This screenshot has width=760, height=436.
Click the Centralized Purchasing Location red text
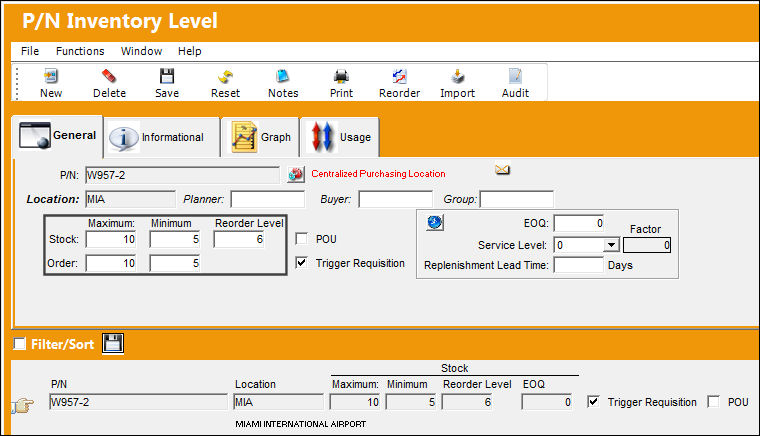[378, 173]
